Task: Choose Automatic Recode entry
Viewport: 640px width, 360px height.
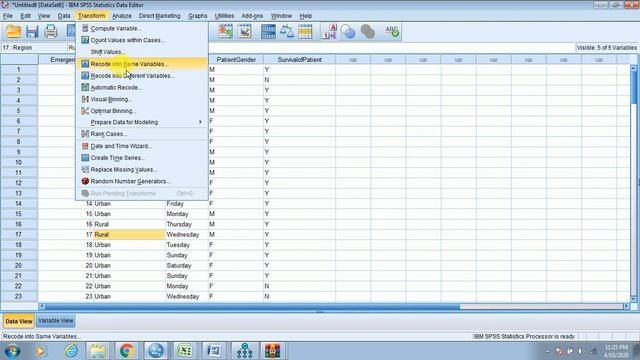Action: 142,87
